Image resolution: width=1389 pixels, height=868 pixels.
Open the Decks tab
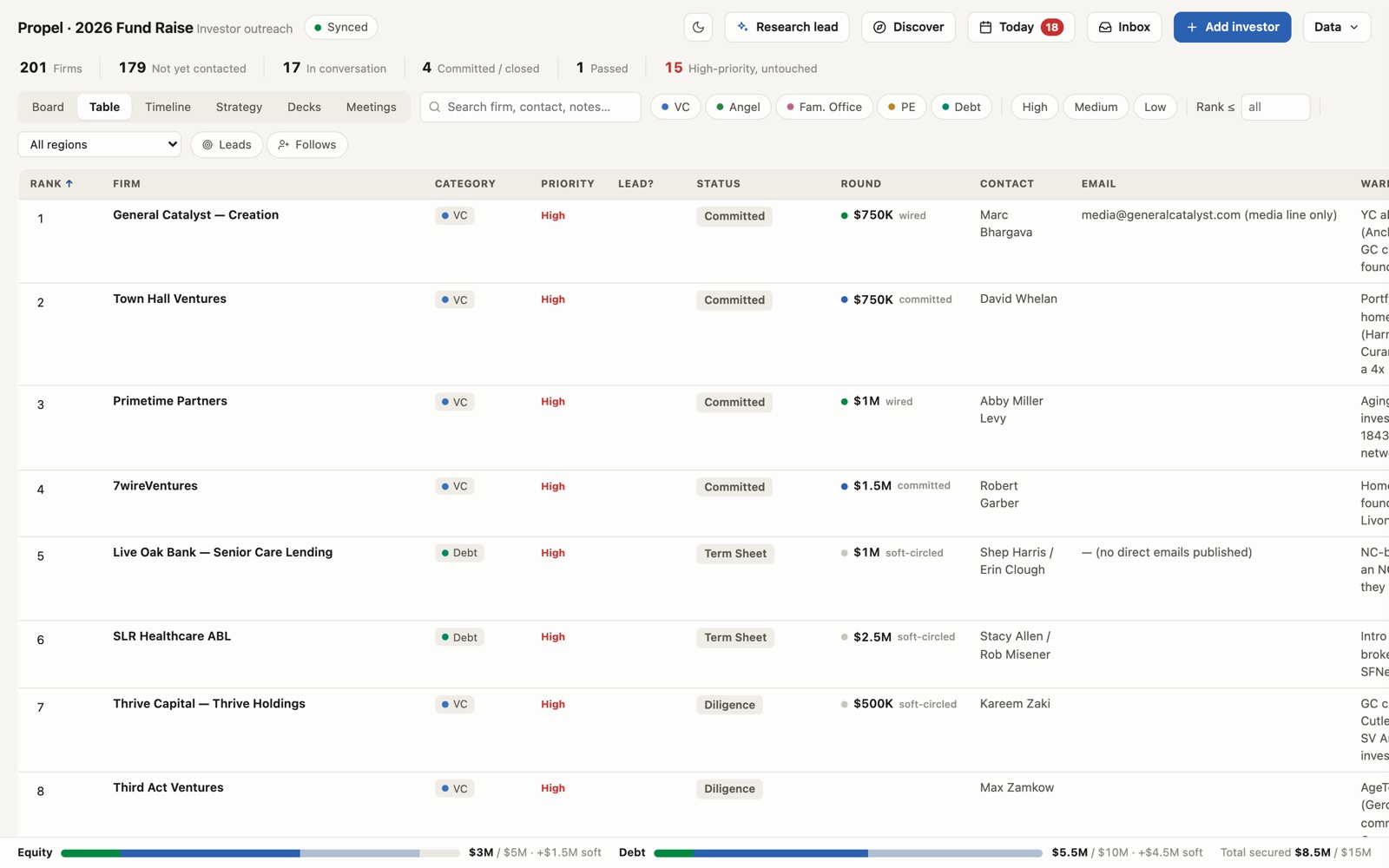tap(304, 107)
